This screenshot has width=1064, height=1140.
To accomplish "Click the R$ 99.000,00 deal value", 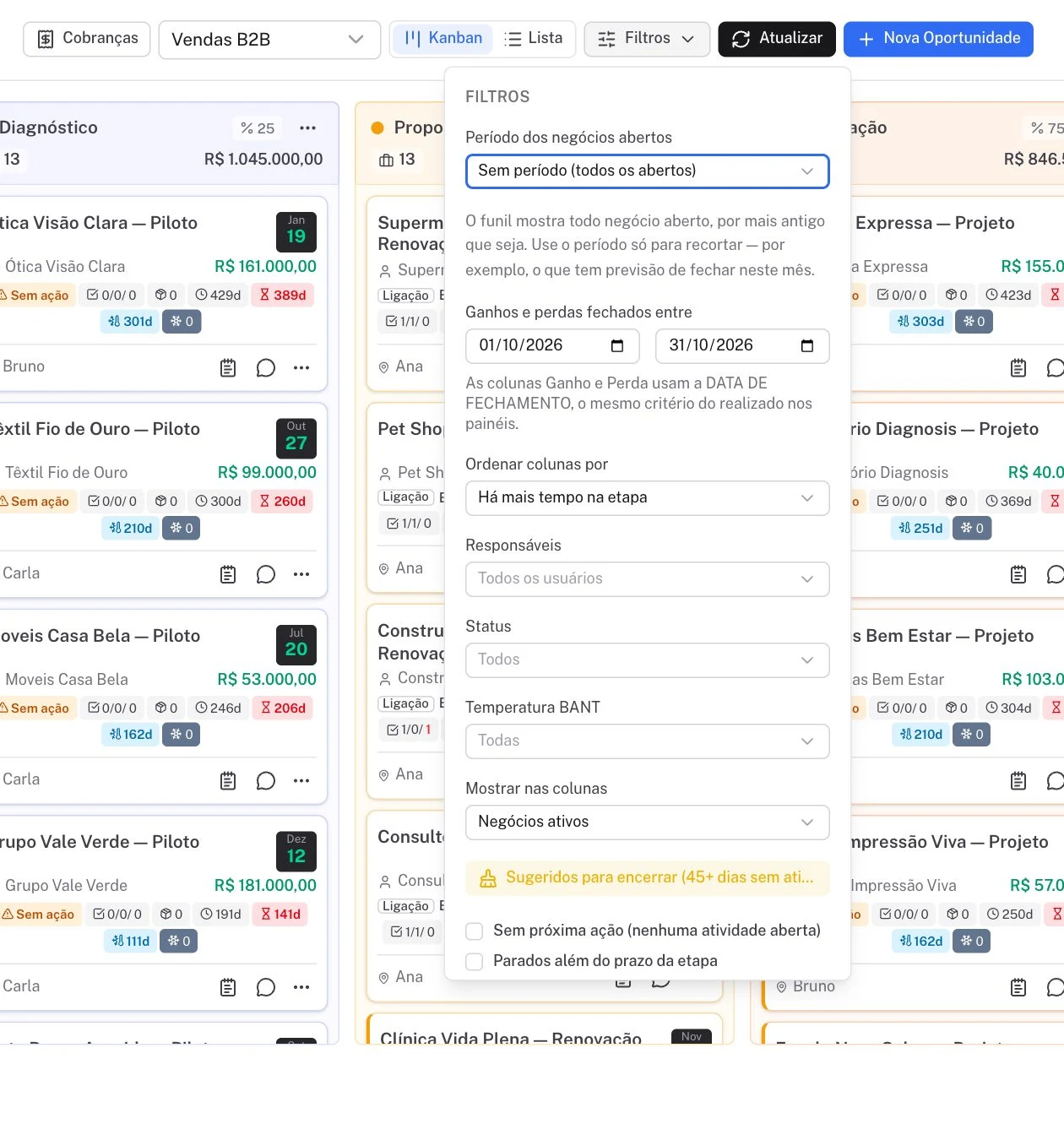I will pos(267,473).
